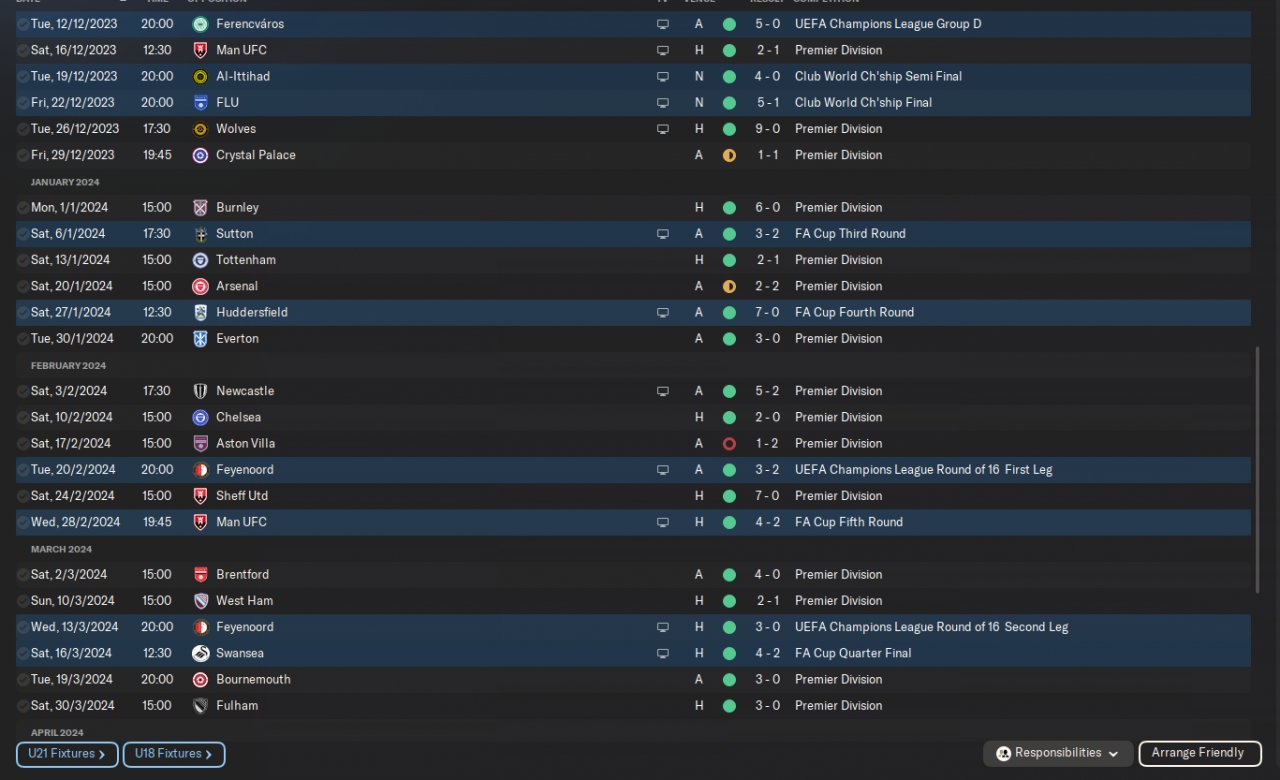This screenshot has width=1280, height=780.
Task: Click the Feyenoord badge in the First Leg row
Action: (200, 470)
